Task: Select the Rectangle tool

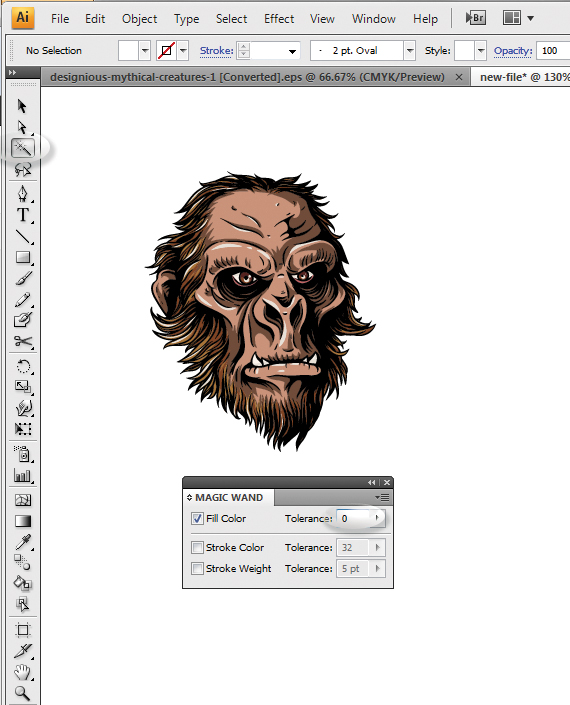Action: coord(22,257)
